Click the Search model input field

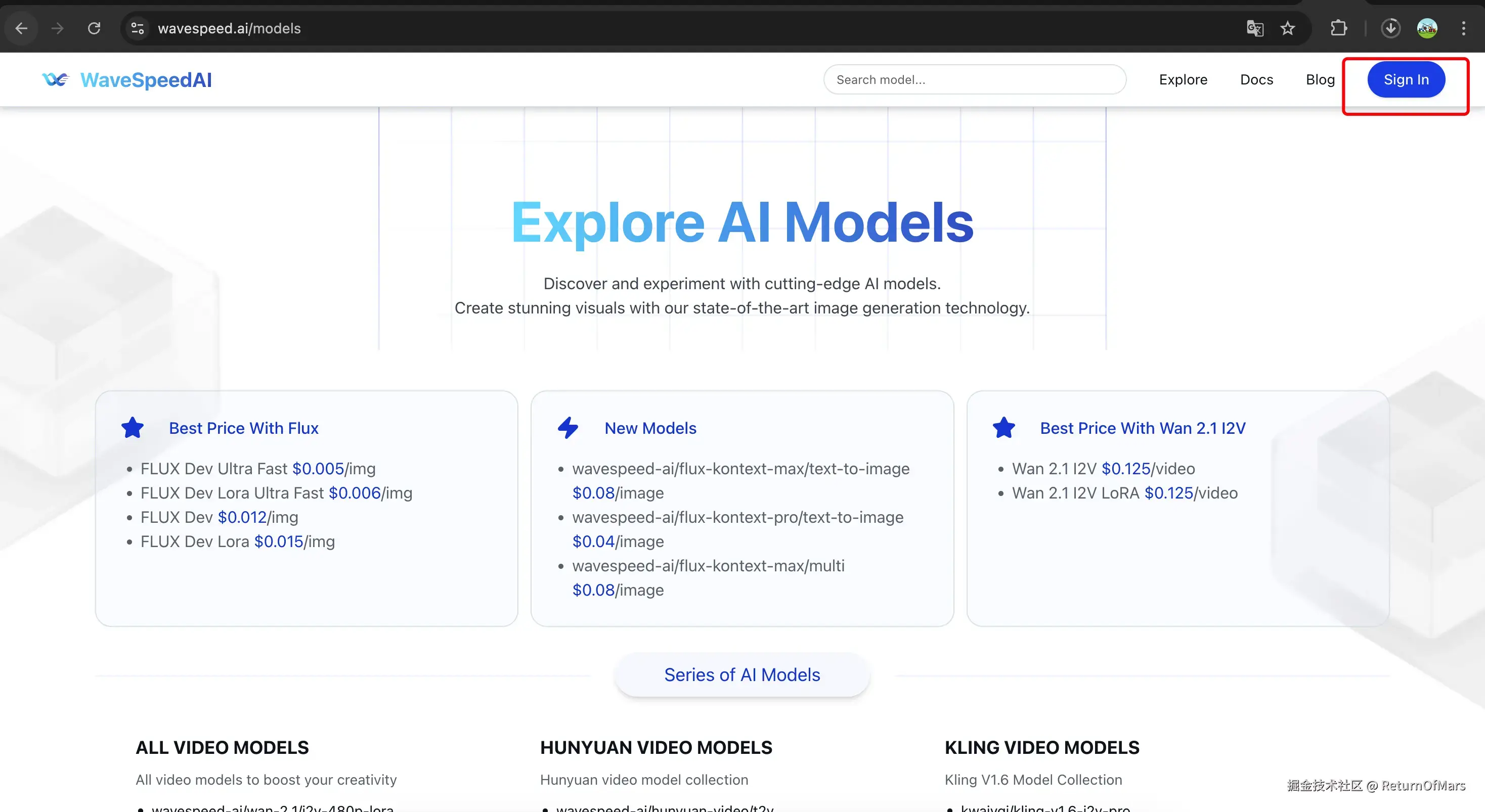[974, 79]
